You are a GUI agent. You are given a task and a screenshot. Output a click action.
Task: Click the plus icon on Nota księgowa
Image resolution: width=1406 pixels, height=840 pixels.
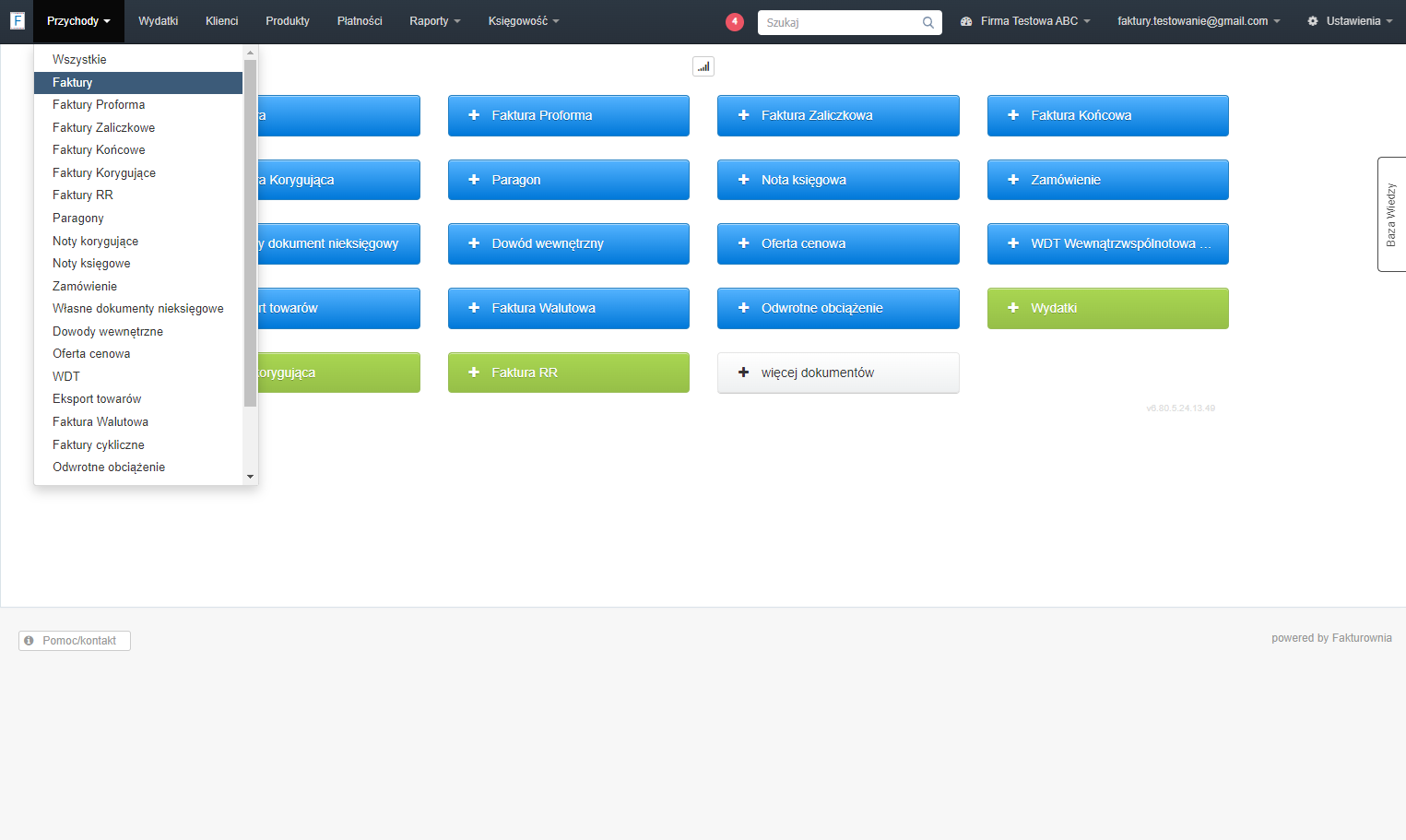point(744,180)
